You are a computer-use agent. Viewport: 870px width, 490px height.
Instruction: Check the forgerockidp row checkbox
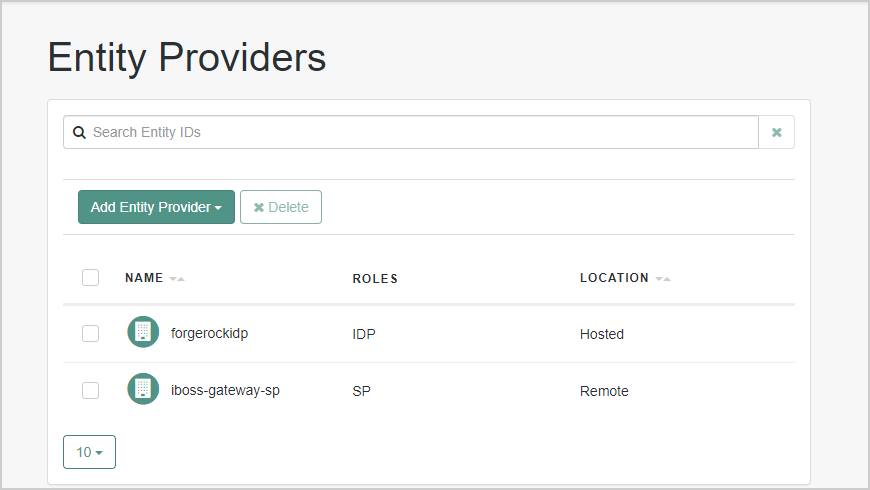tap(90, 334)
